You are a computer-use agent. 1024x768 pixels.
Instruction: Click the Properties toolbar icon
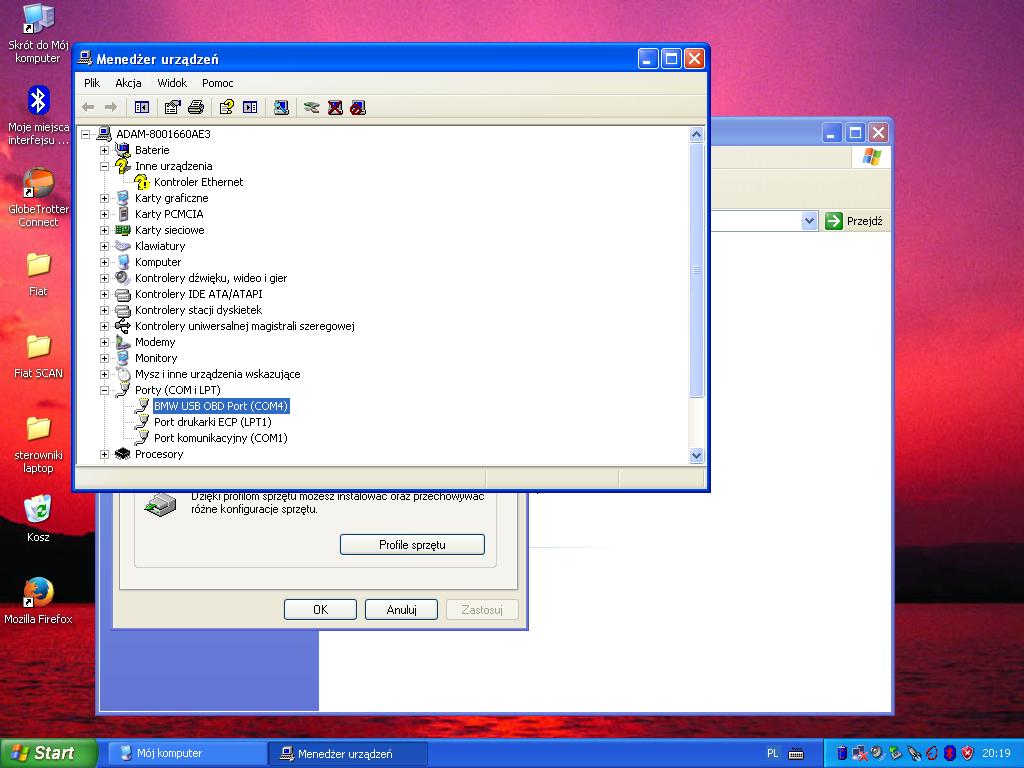coord(172,107)
